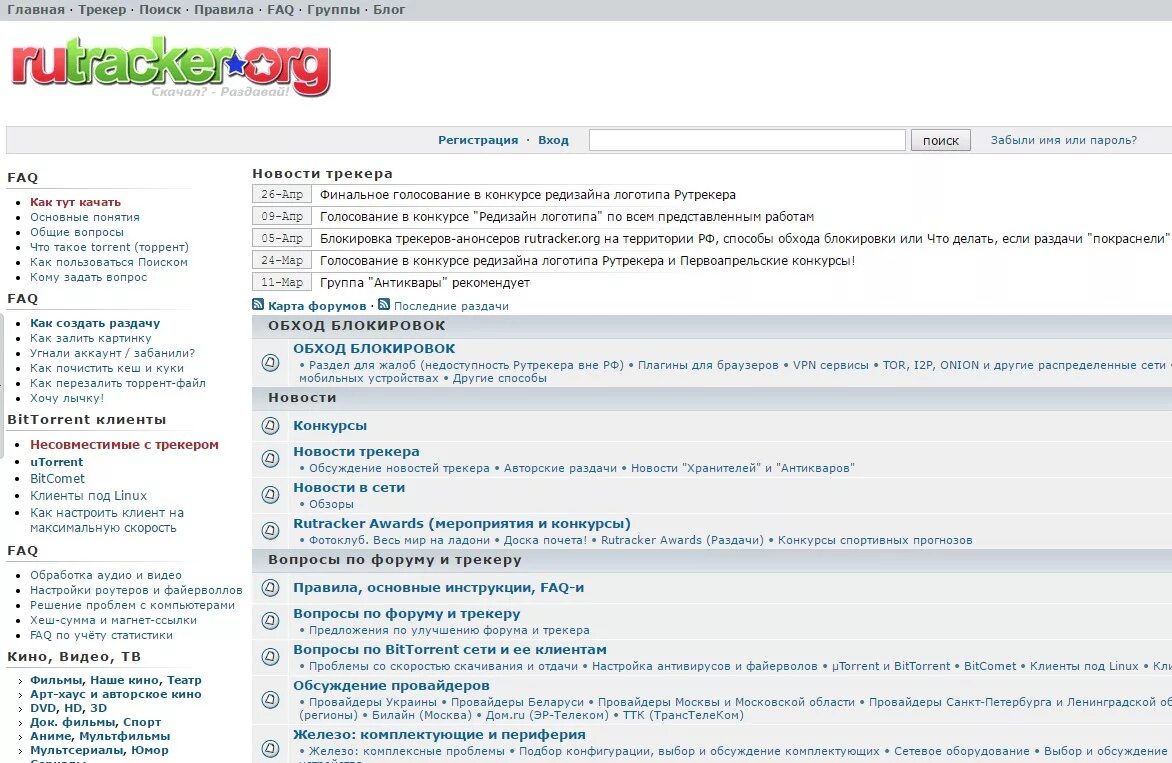Click the RSS icon beside Последние раздачи
The image size is (1172, 763).
tap(384, 304)
